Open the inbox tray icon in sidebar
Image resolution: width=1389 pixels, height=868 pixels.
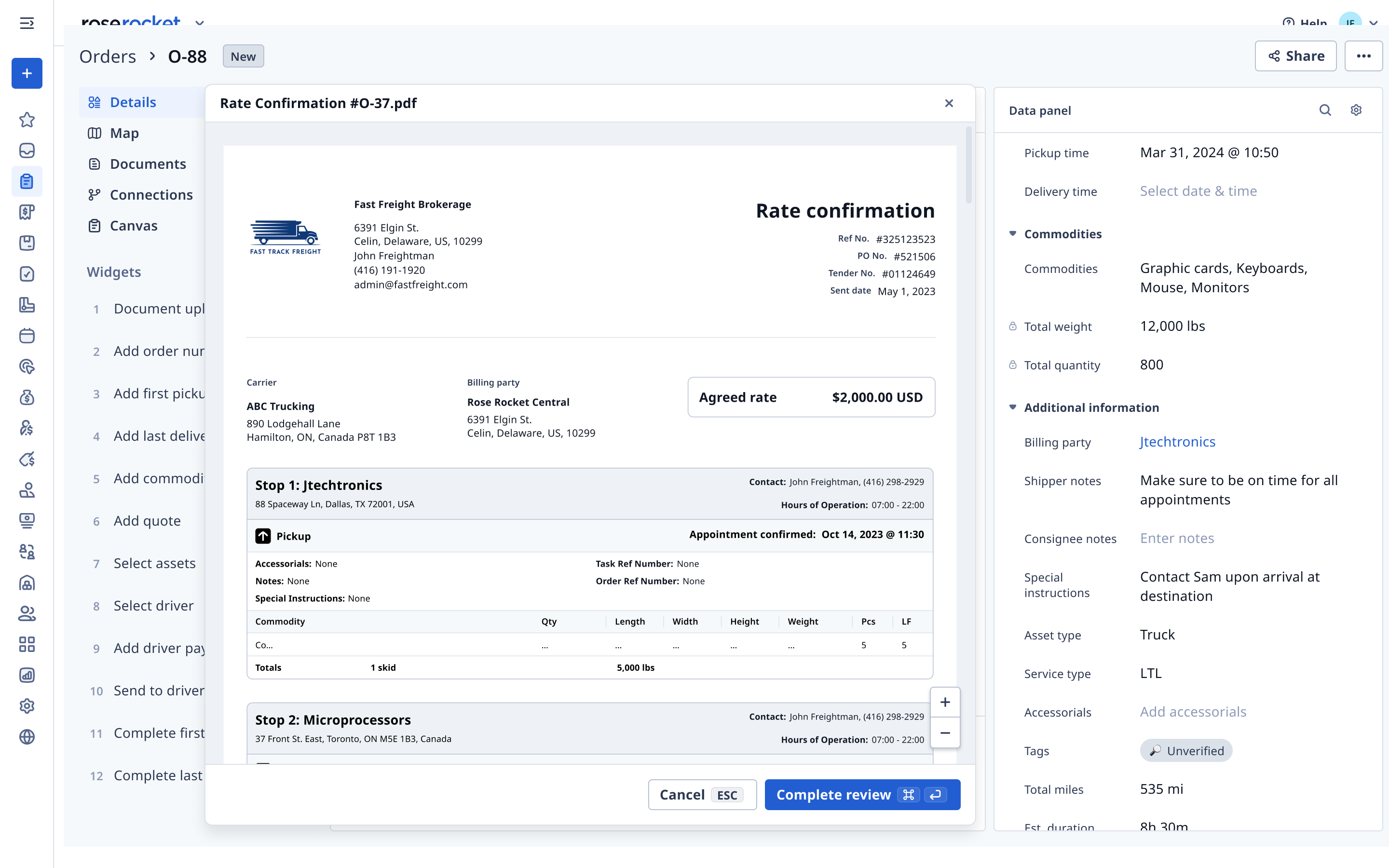[x=27, y=150]
